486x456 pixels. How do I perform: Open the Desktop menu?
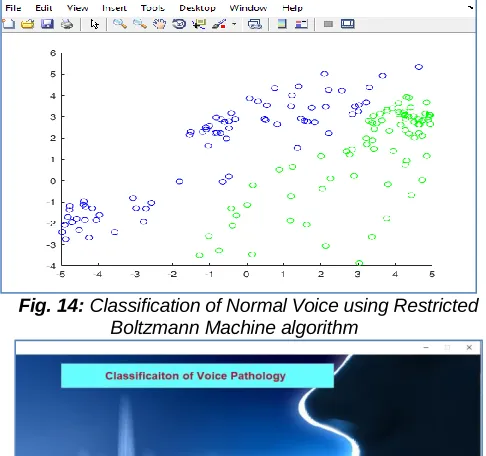[x=197, y=8]
